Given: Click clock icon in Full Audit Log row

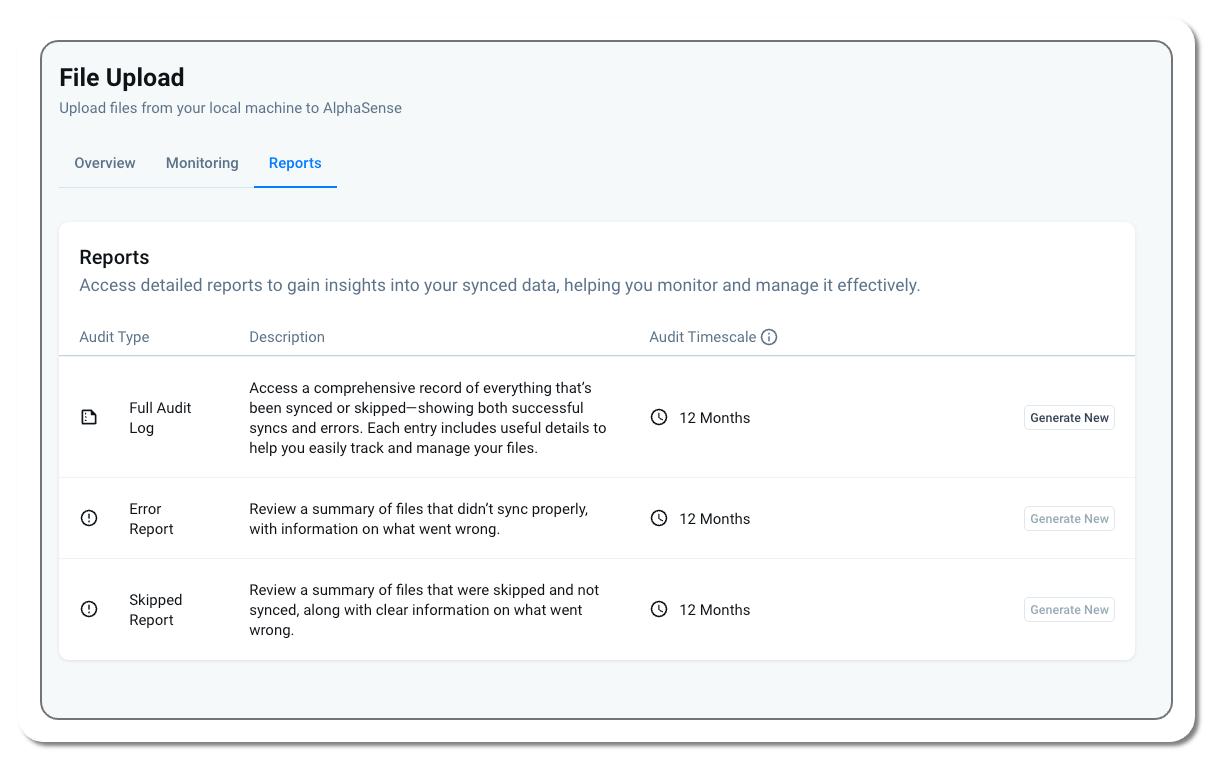Looking at the screenshot, I should click(x=658, y=417).
